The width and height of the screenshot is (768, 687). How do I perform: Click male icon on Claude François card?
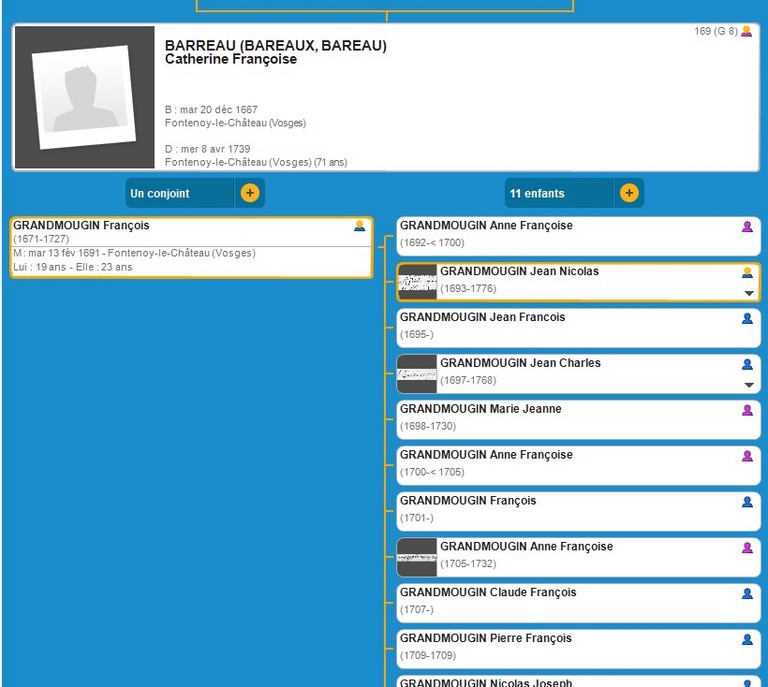[x=746, y=594]
